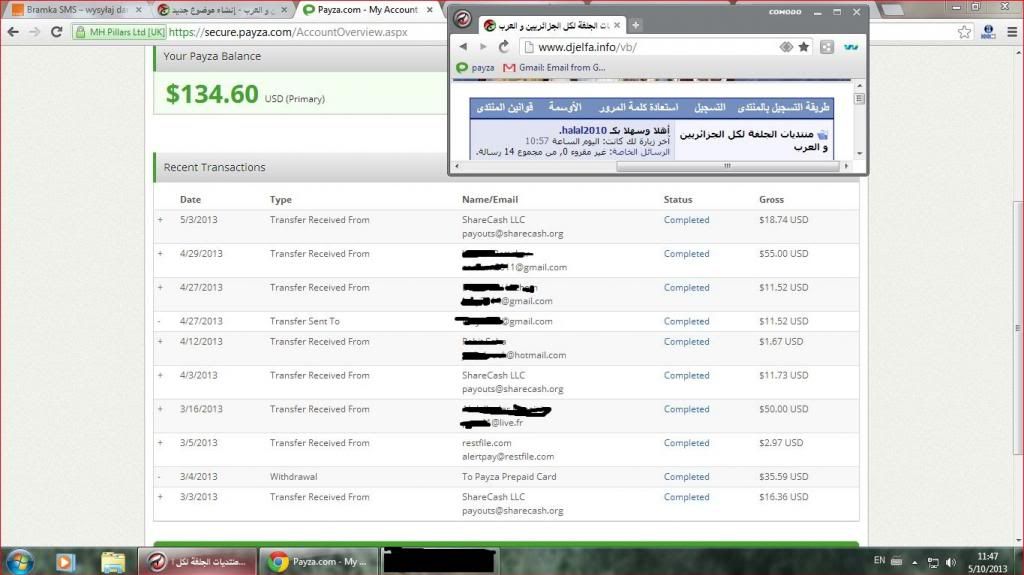Screen dimensions: 1024x575
Task: Click the Payza page vertical scrollbar
Action: coord(1018,327)
